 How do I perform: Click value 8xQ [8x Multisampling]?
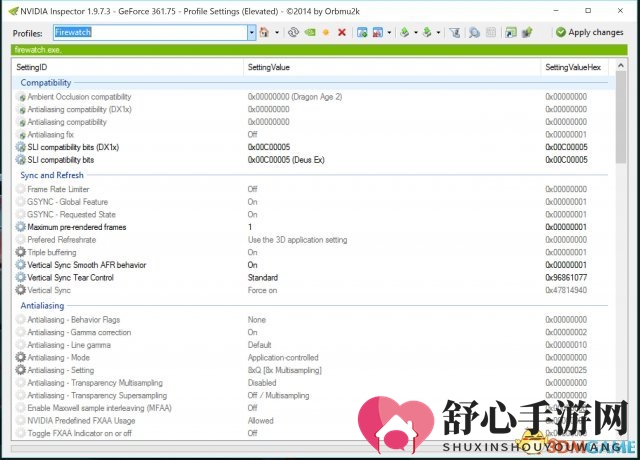click(x=284, y=370)
